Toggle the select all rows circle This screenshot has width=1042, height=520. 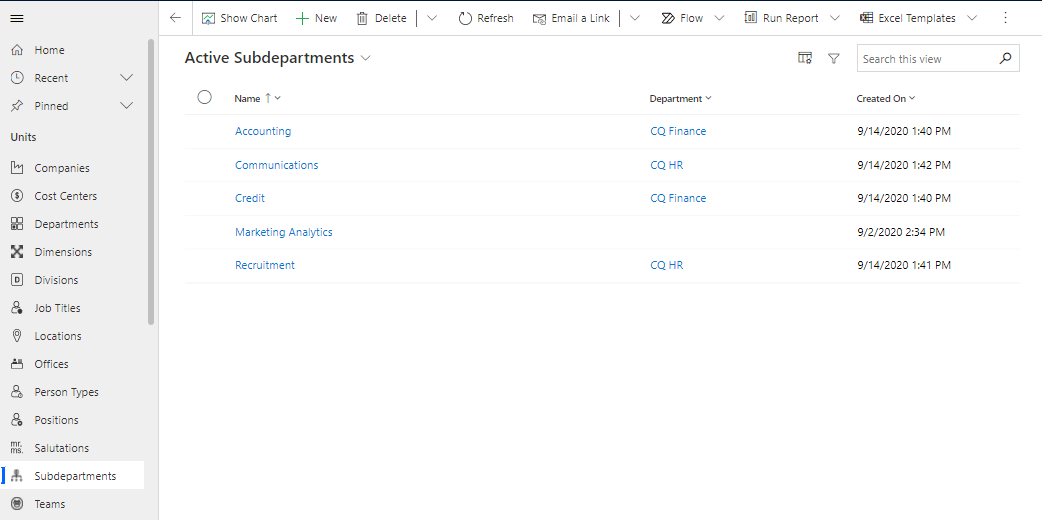point(205,97)
